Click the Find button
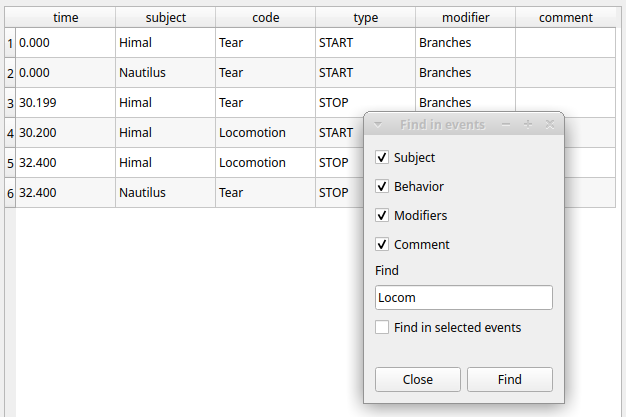The image size is (626, 417). pyautogui.click(x=510, y=379)
